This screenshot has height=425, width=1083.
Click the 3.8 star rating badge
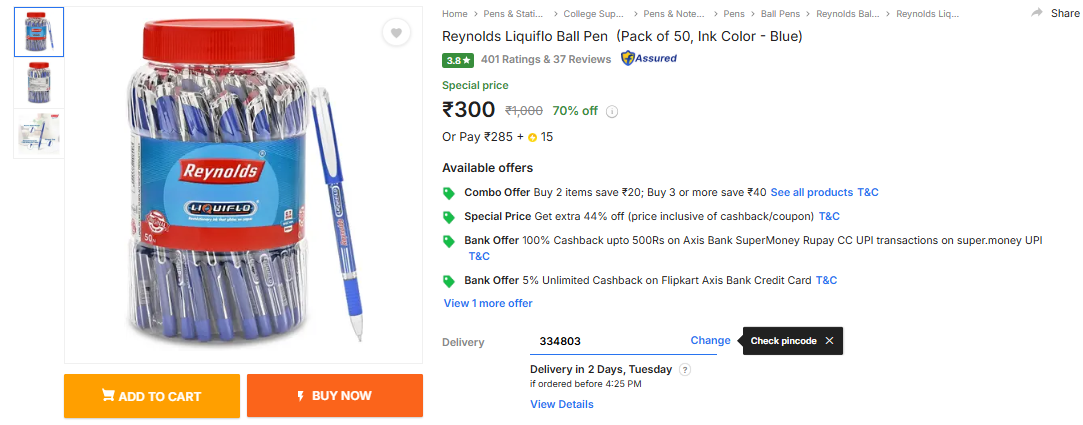point(458,60)
